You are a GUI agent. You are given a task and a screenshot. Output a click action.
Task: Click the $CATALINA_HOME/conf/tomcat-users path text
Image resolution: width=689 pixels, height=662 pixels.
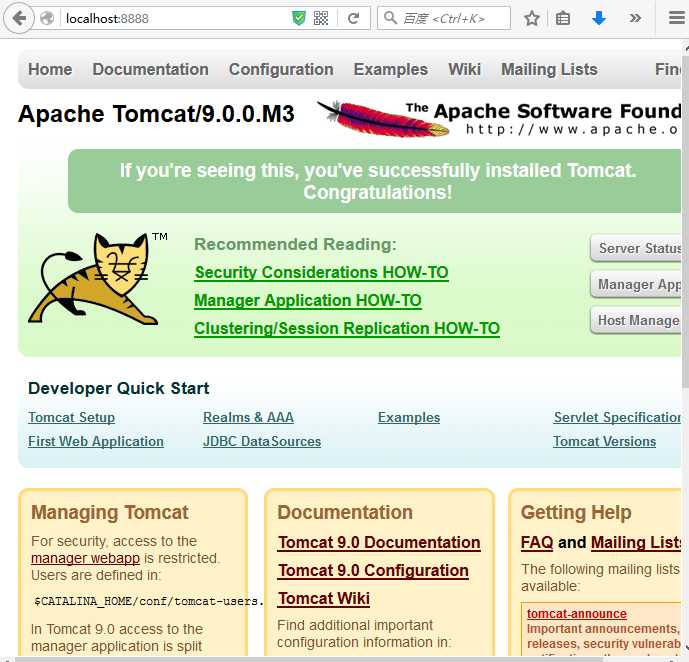pos(149,601)
